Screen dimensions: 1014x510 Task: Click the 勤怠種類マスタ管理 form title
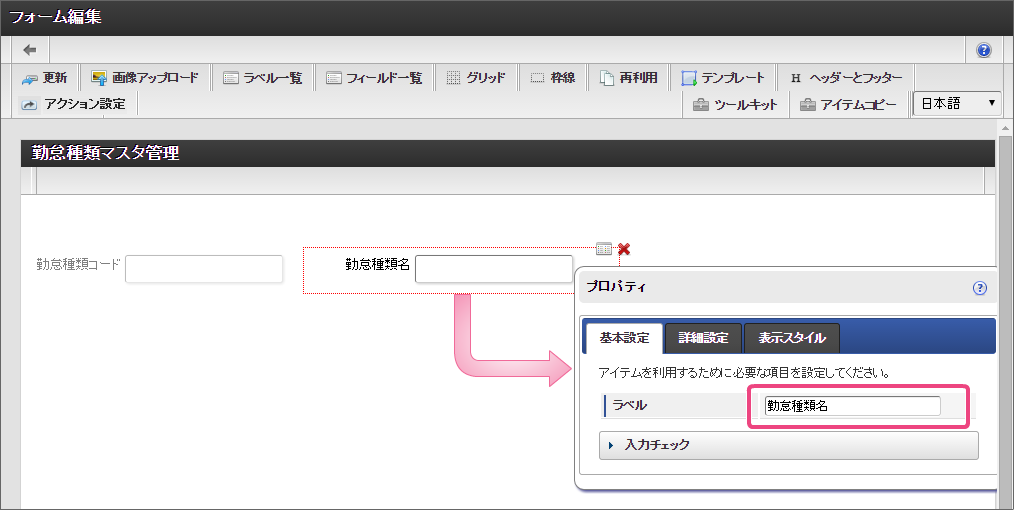click(105, 153)
